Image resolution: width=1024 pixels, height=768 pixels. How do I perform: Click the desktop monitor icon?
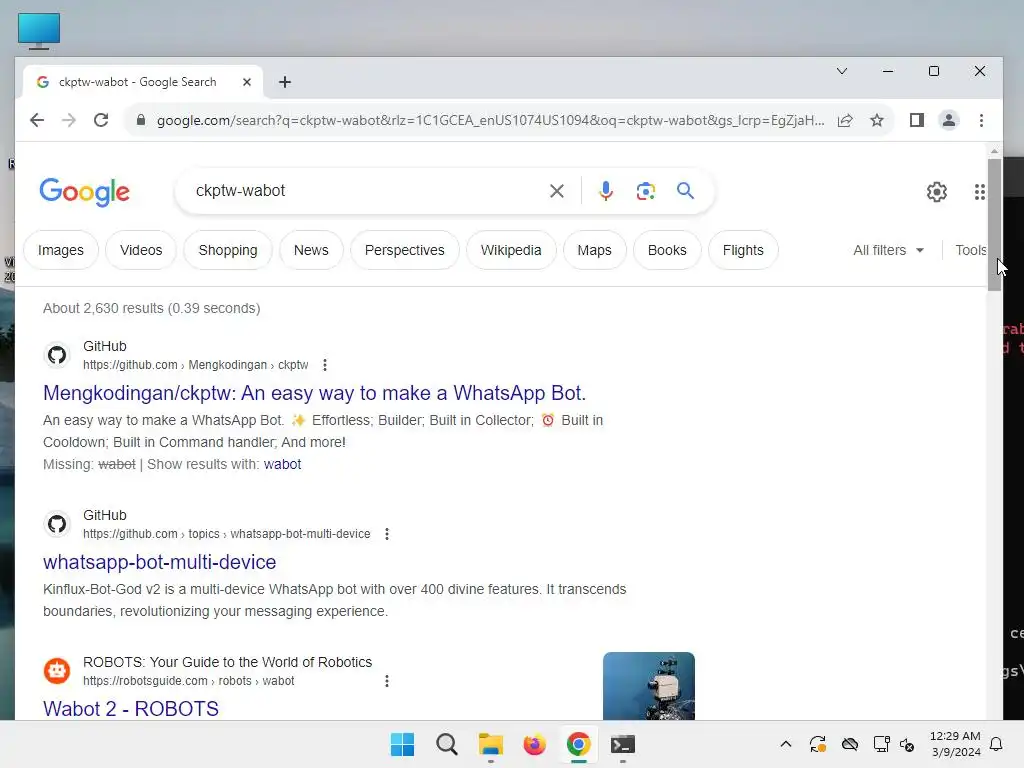tap(39, 31)
